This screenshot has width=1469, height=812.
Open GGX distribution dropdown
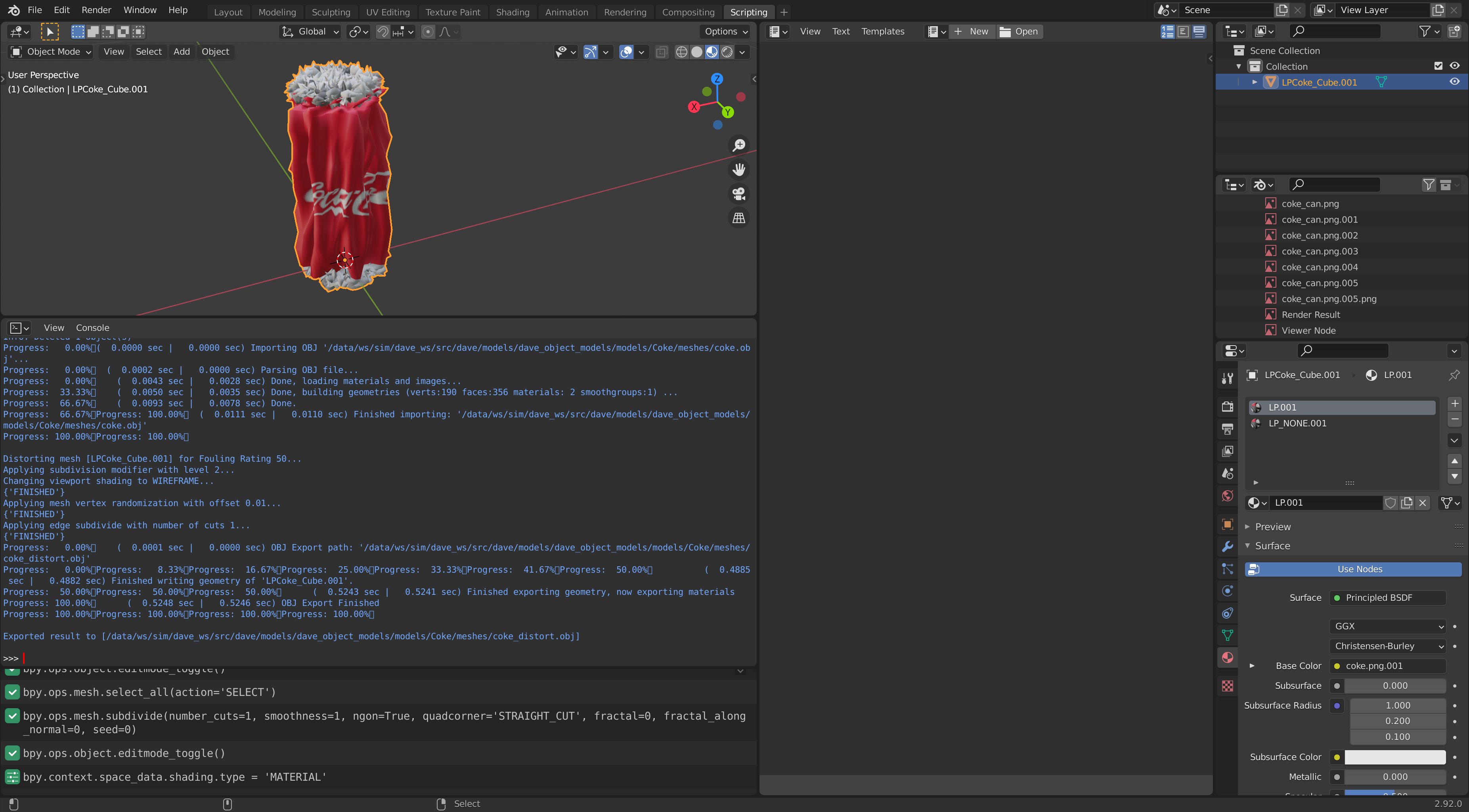tap(1387, 626)
